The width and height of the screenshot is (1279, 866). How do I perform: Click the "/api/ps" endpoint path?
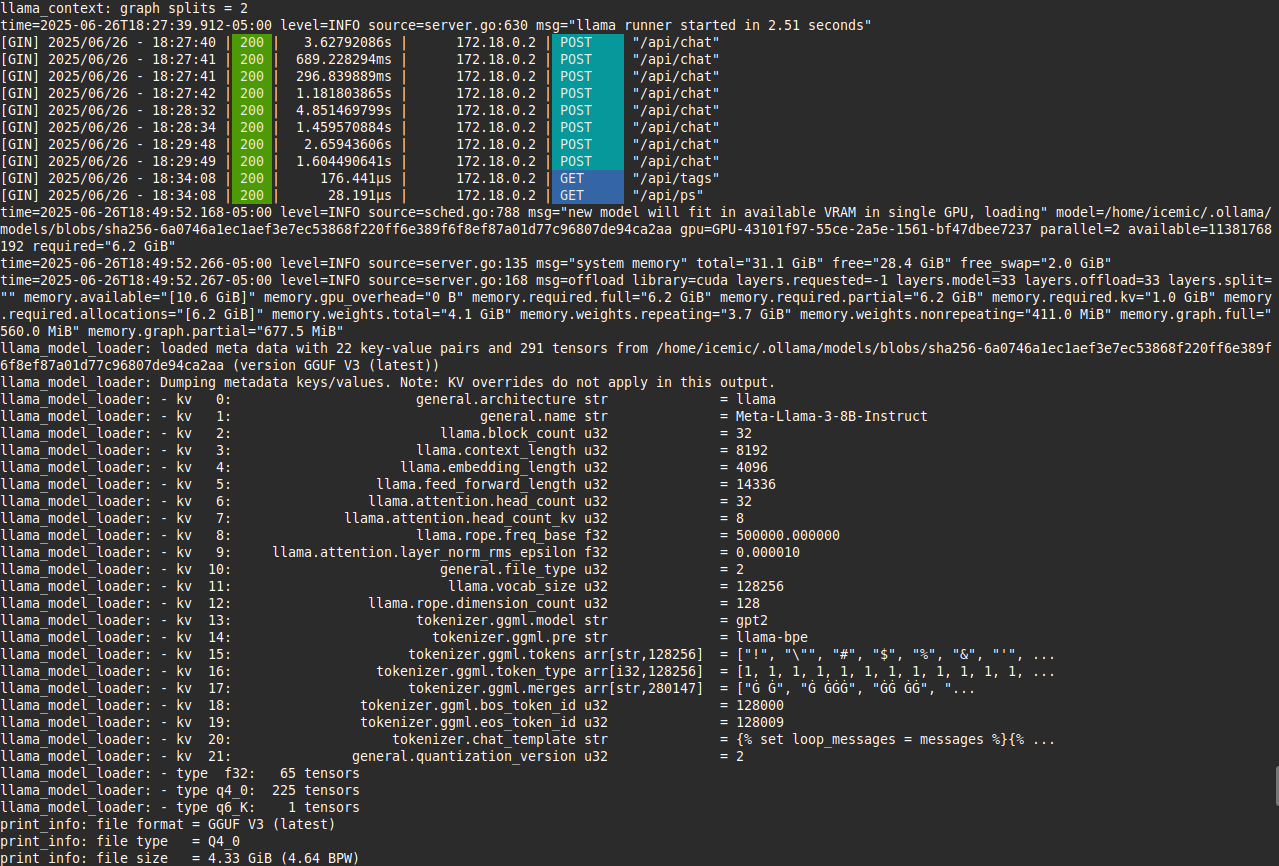tap(667, 195)
